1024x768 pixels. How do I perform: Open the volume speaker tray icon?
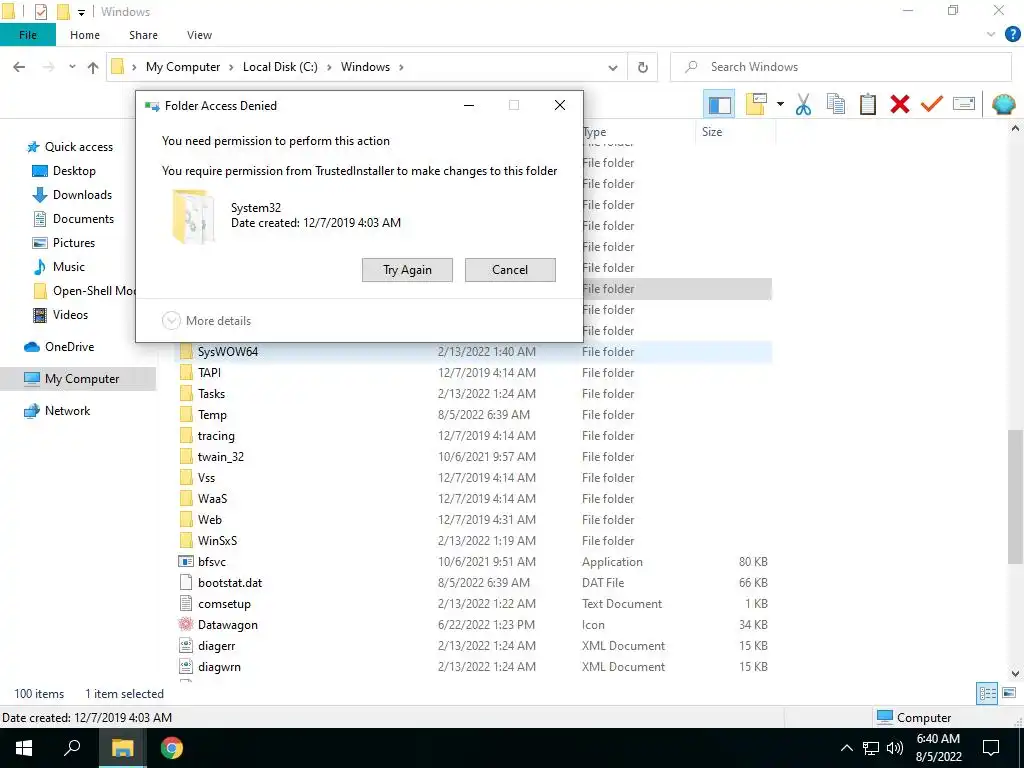pos(895,748)
